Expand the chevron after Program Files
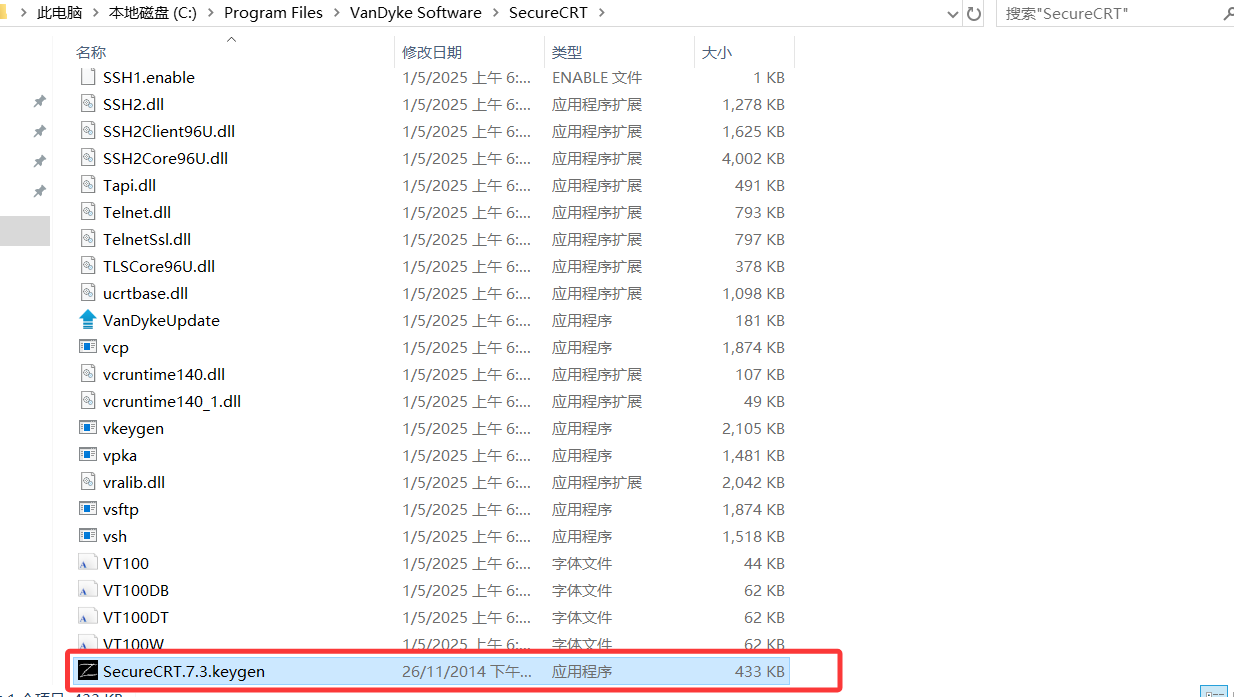Image resolution: width=1234 pixels, height=697 pixels. (337, 13)
